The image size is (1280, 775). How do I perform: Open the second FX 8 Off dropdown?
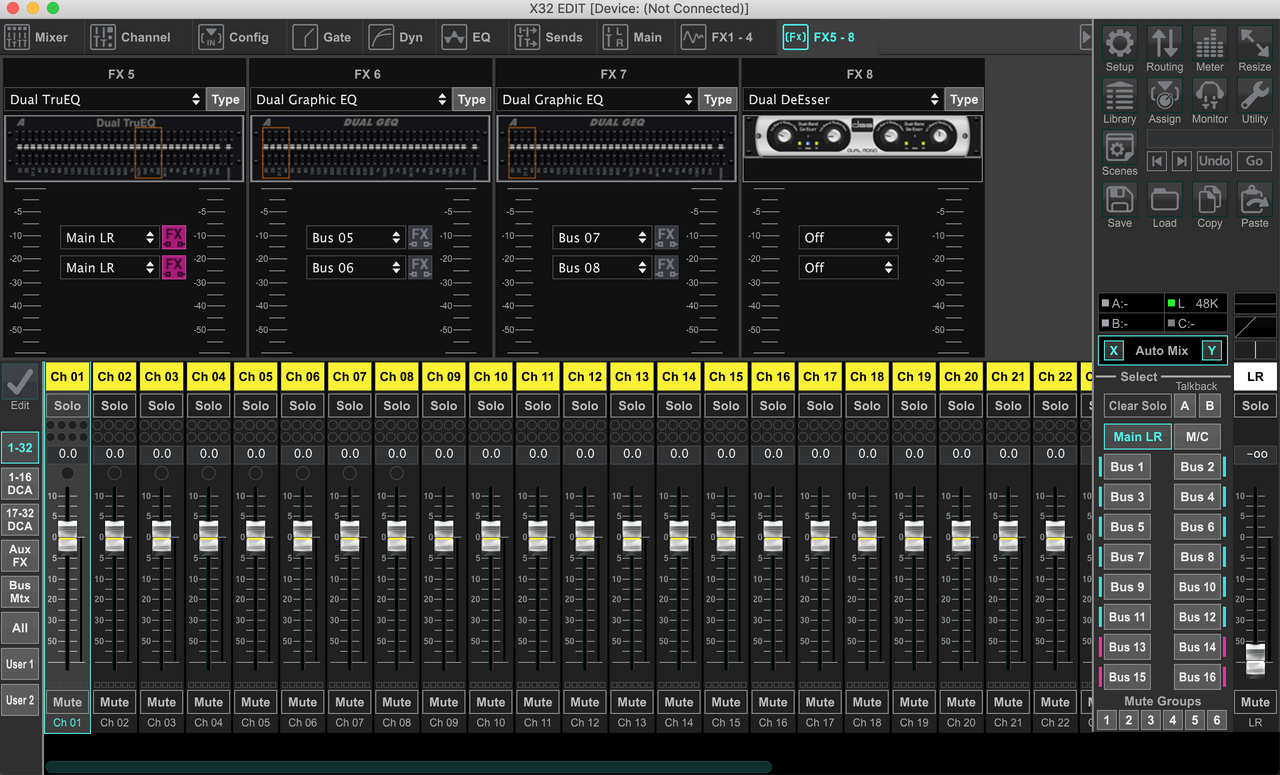[848, 267]
